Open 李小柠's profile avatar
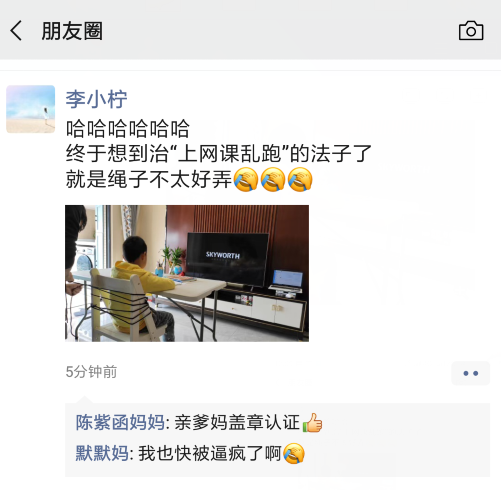 (31, 109)
